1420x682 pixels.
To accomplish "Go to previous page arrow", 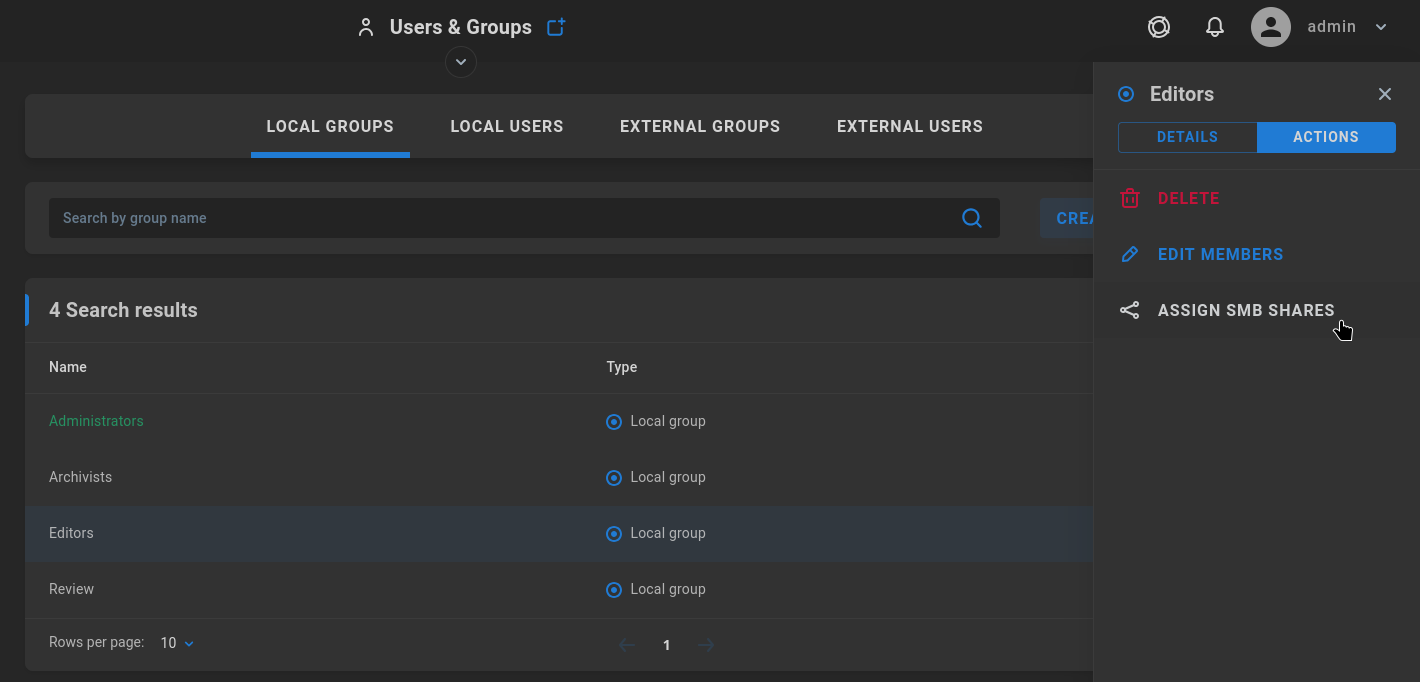I will tap(627, 645).
